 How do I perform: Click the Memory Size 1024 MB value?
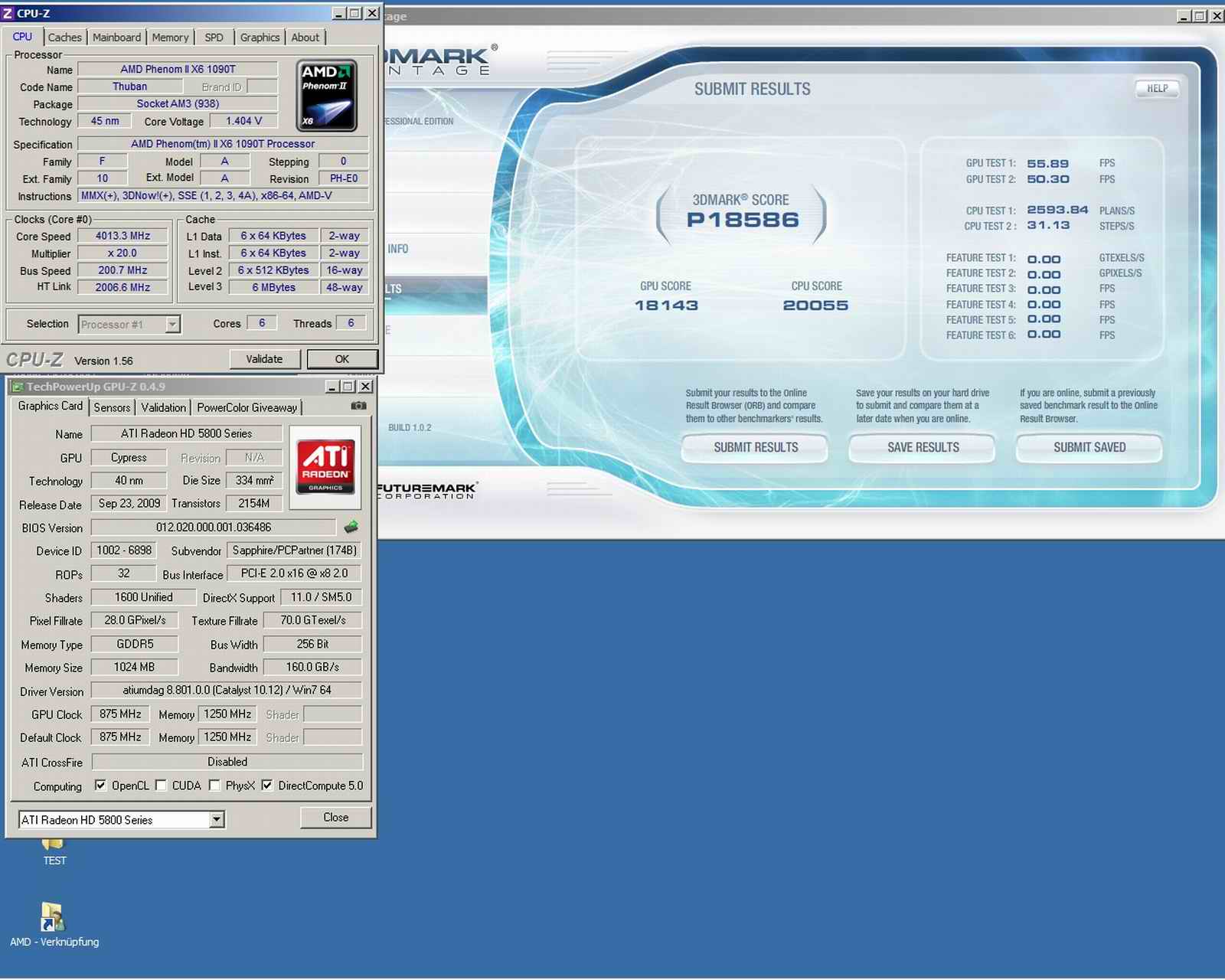point(134,668)
